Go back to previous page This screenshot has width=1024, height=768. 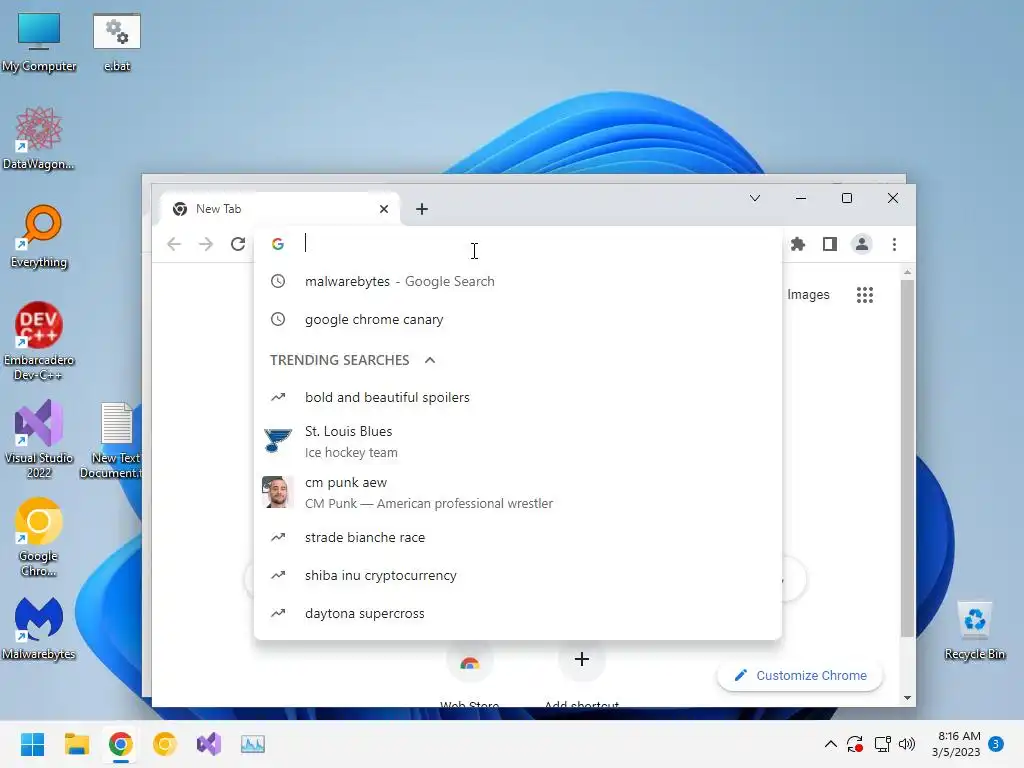(x=174, y=244)
